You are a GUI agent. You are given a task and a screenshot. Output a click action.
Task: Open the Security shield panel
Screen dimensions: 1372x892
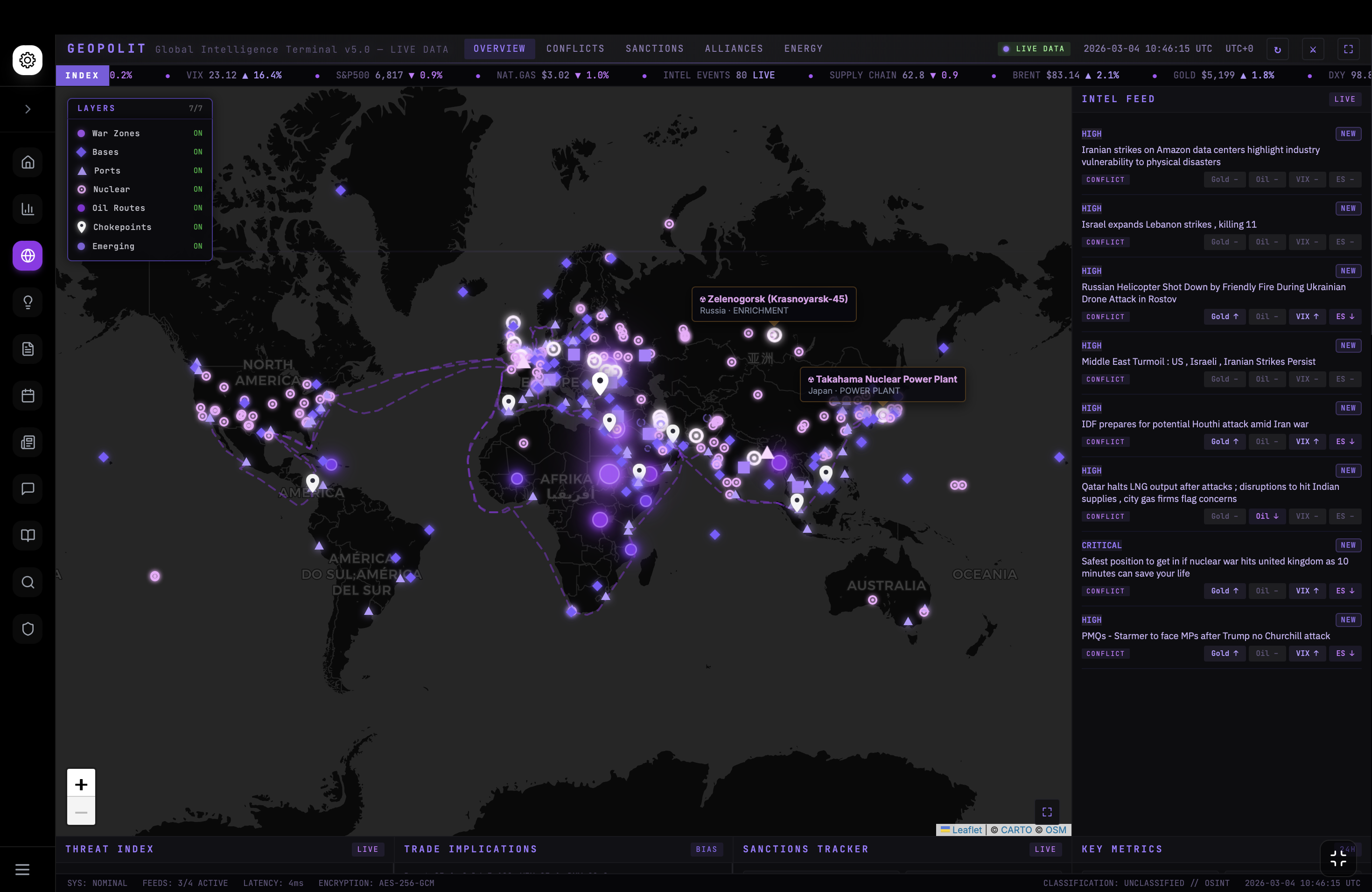(27, 629)
